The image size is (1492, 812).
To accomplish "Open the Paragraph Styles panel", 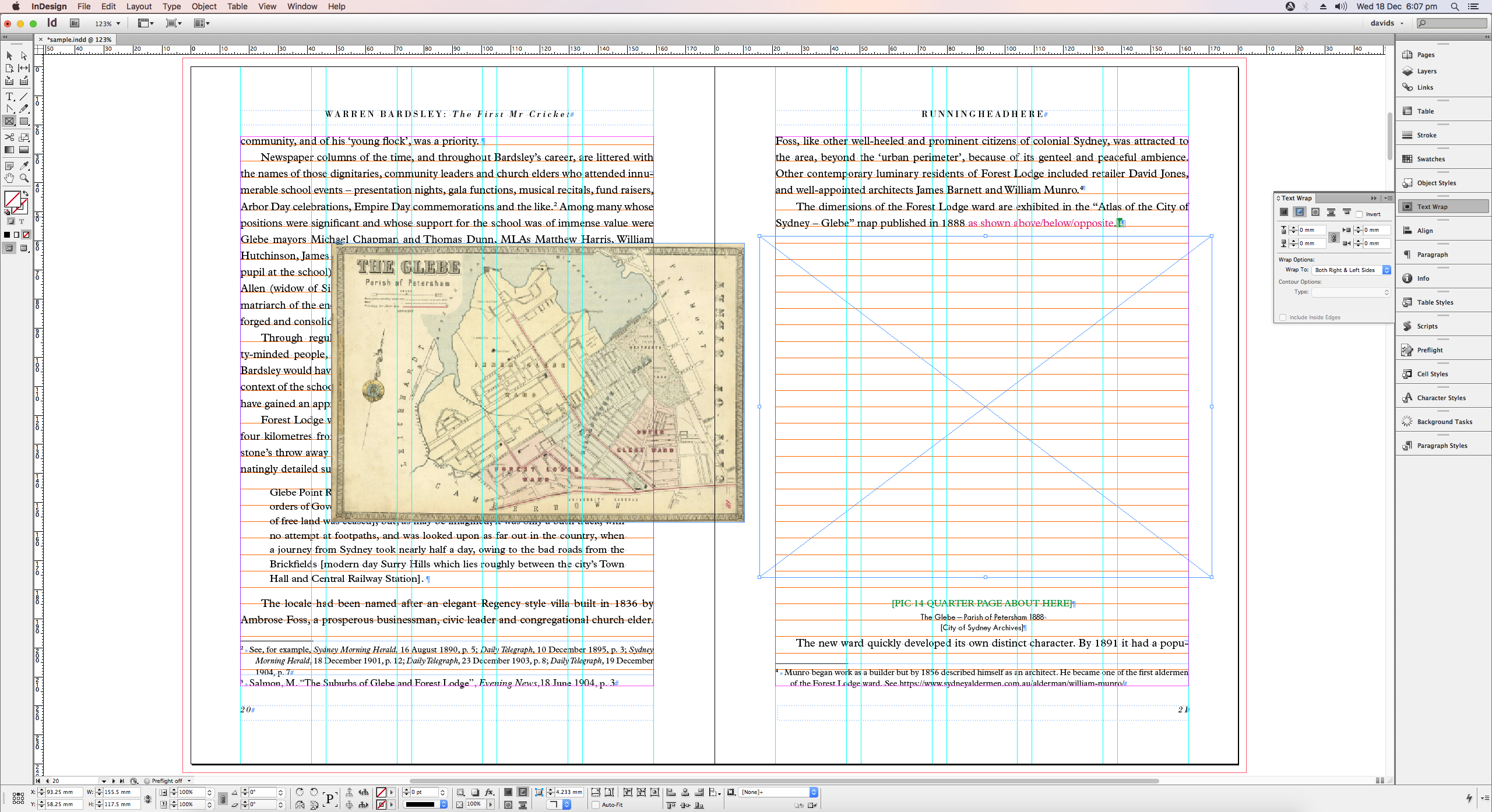I will point(1441,446).
